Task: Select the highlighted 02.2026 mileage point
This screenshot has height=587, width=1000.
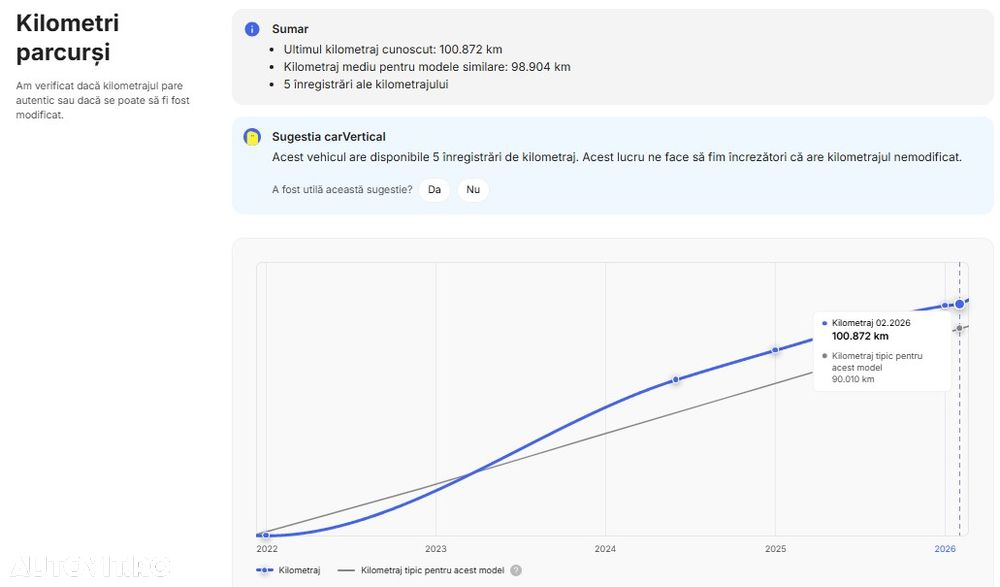Action: tap(959, 304)
